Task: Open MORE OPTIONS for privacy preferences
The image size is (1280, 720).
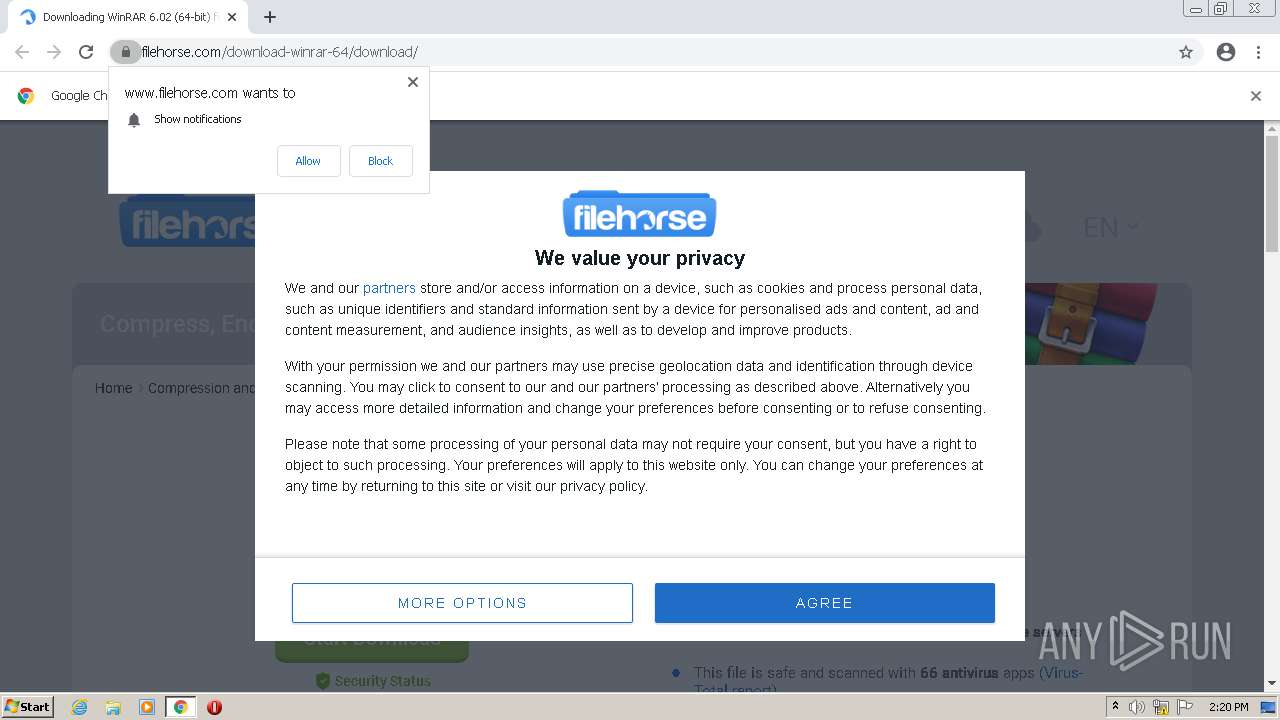Action: [x=462, y=603]
